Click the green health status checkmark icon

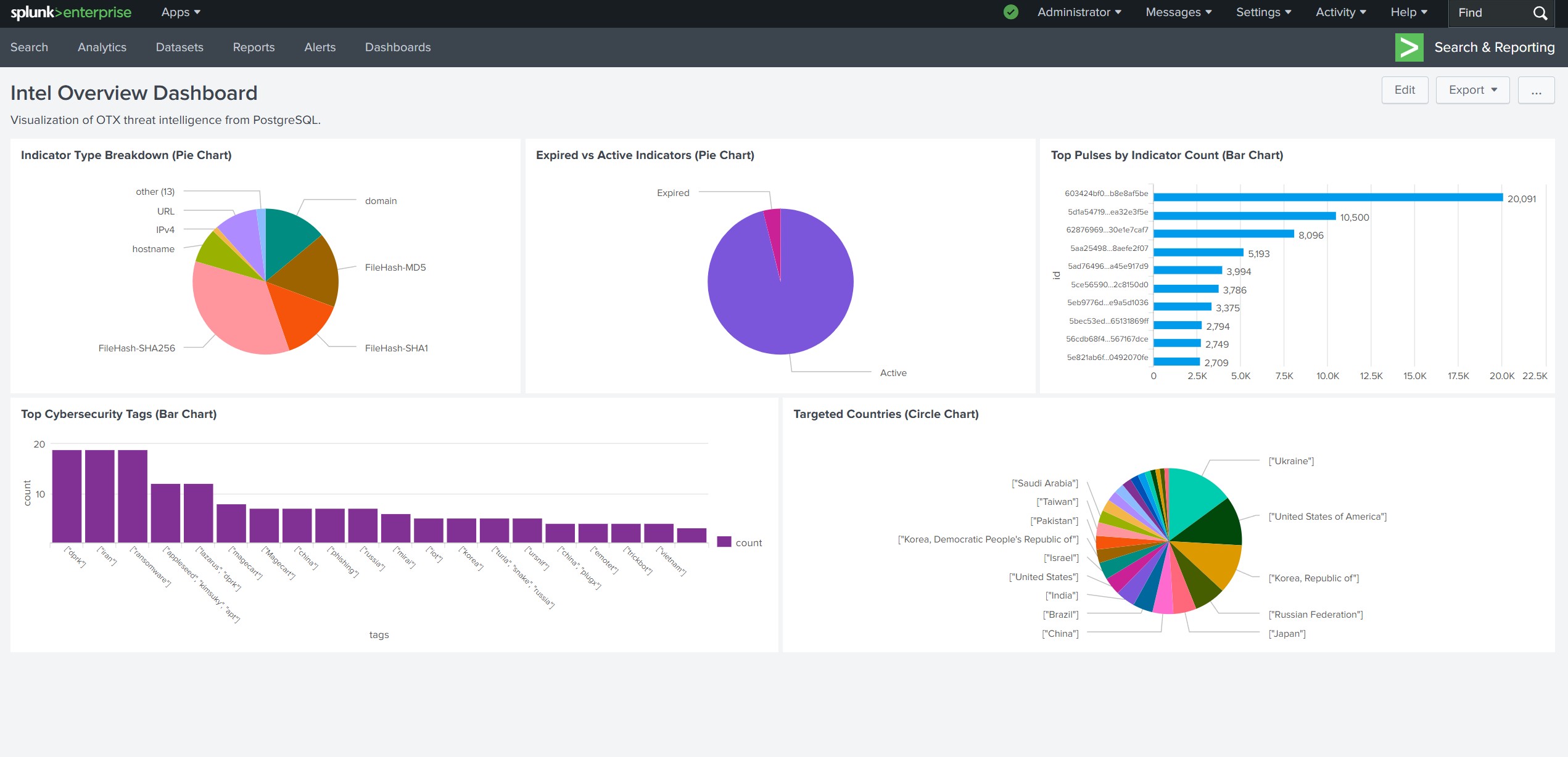coord(1011,12)
